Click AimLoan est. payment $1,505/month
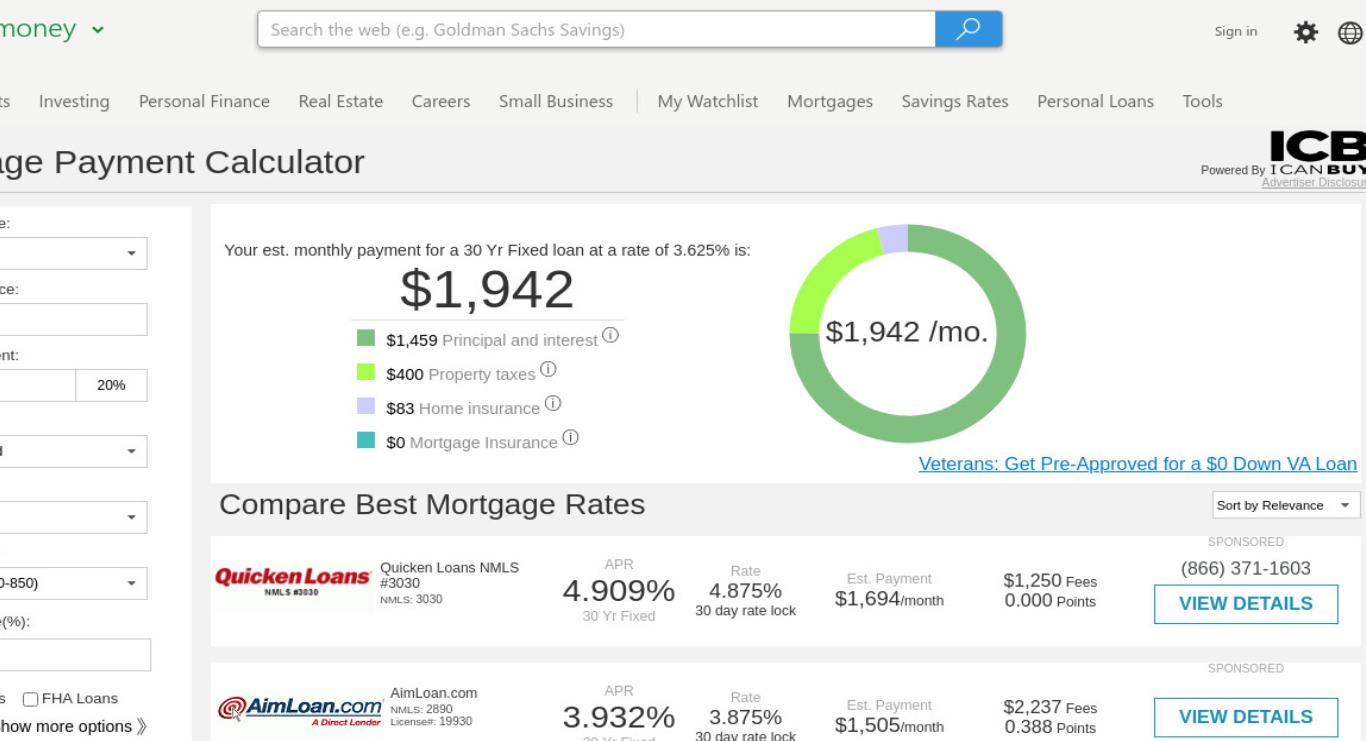The image size is (1366, 741). coord(889,726)
